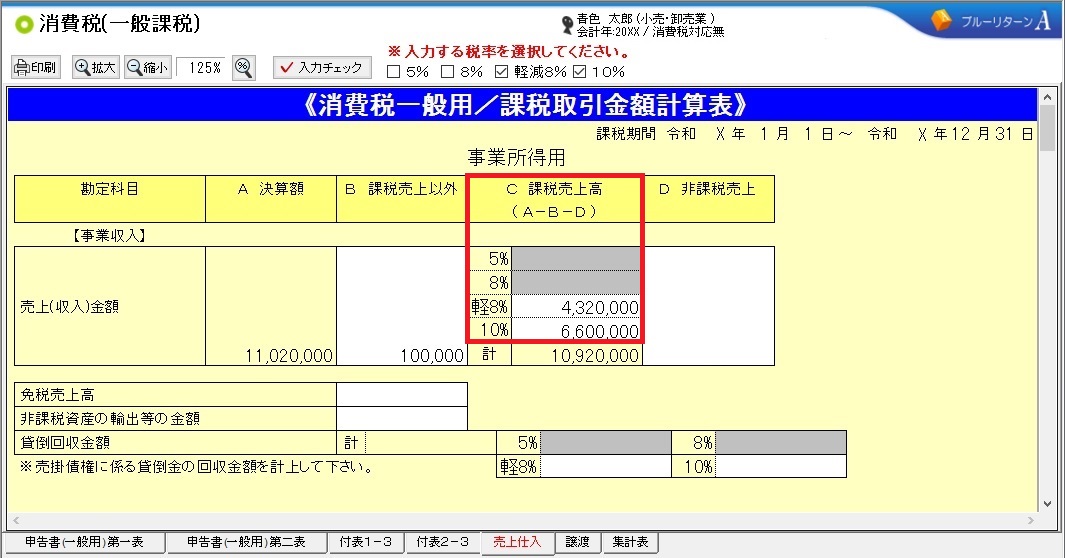Click the 印刷 print button

(36, 67)
